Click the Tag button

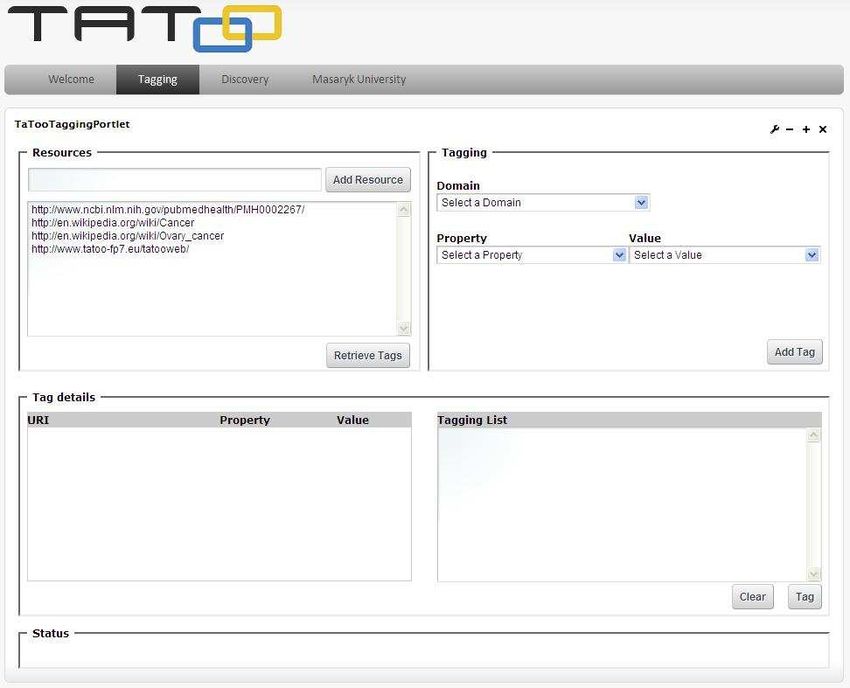pyautogui.click(x=804, y=596)
